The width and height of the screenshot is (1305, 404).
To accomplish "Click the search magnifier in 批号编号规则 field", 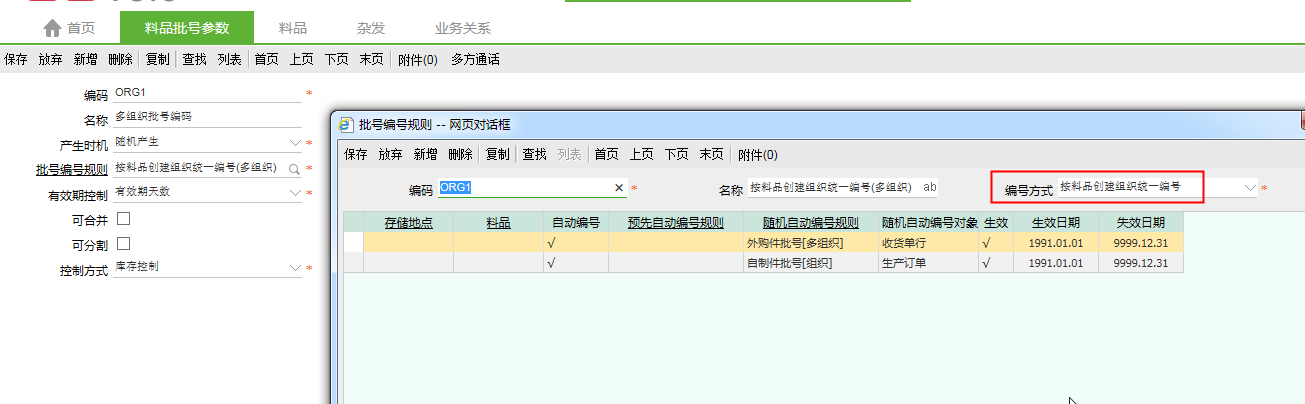I will pos(294,169).
